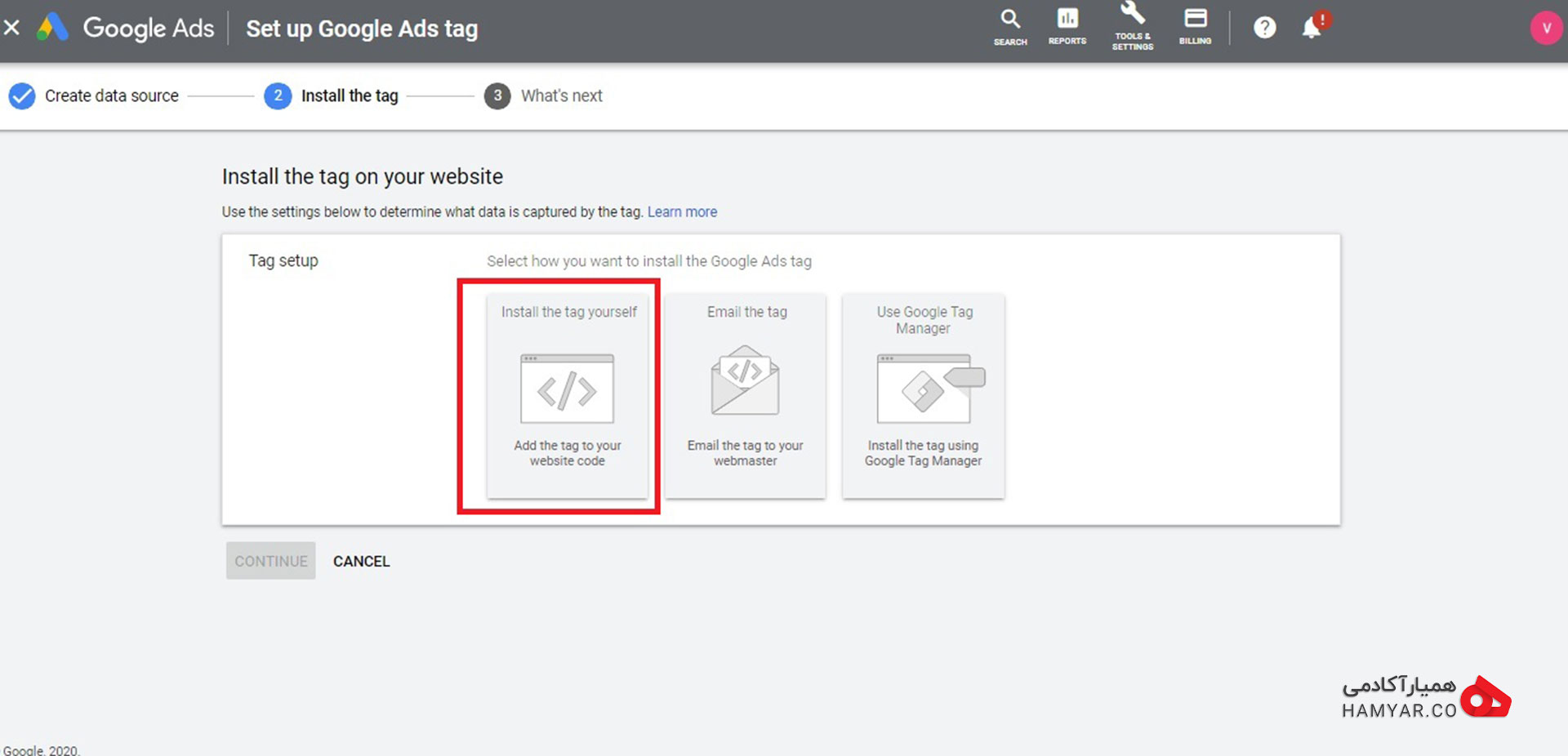Click the website code brackets icon

(x=567, y=389)
